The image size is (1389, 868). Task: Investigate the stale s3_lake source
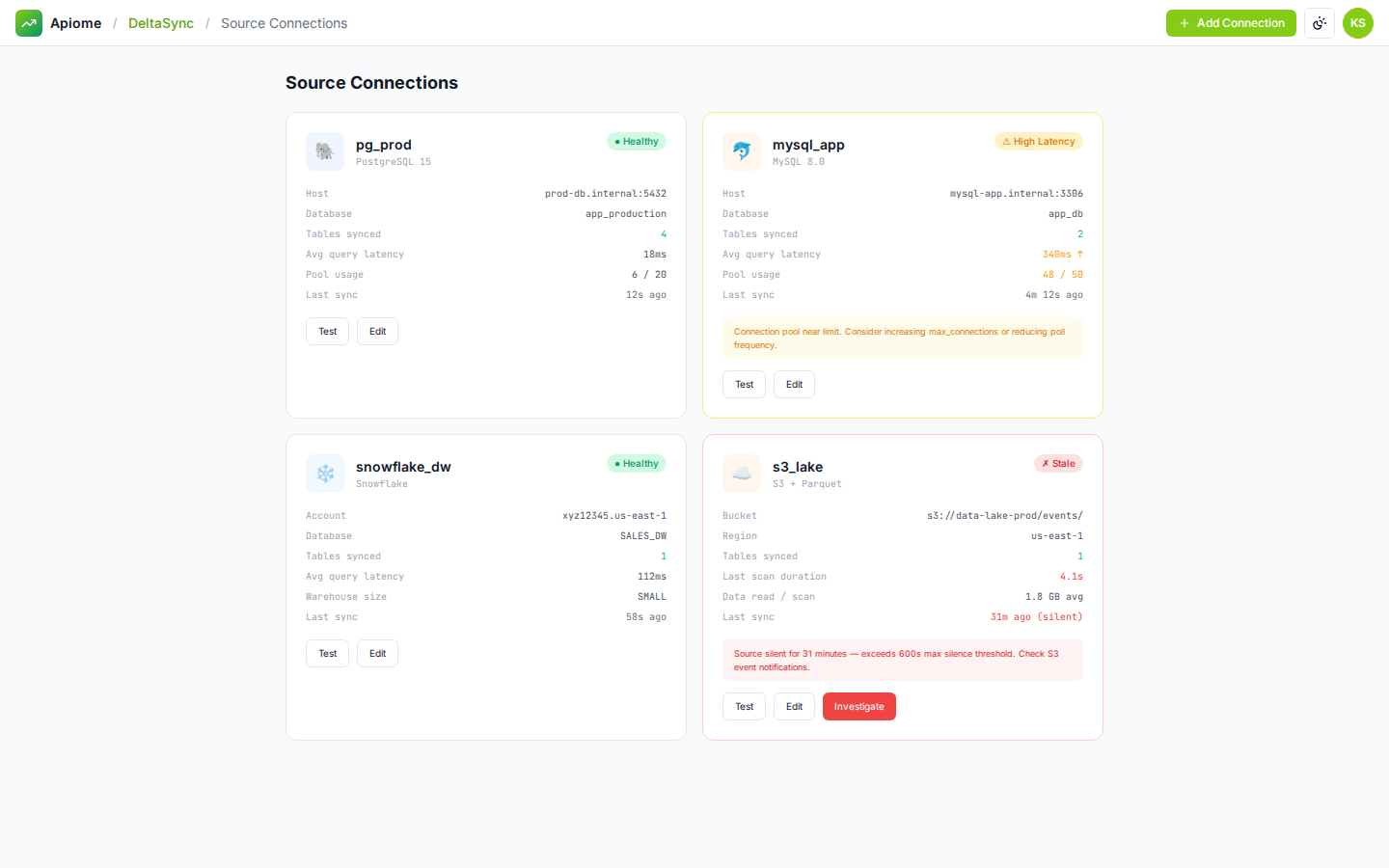pyautogui.click(x=859, y=707)
